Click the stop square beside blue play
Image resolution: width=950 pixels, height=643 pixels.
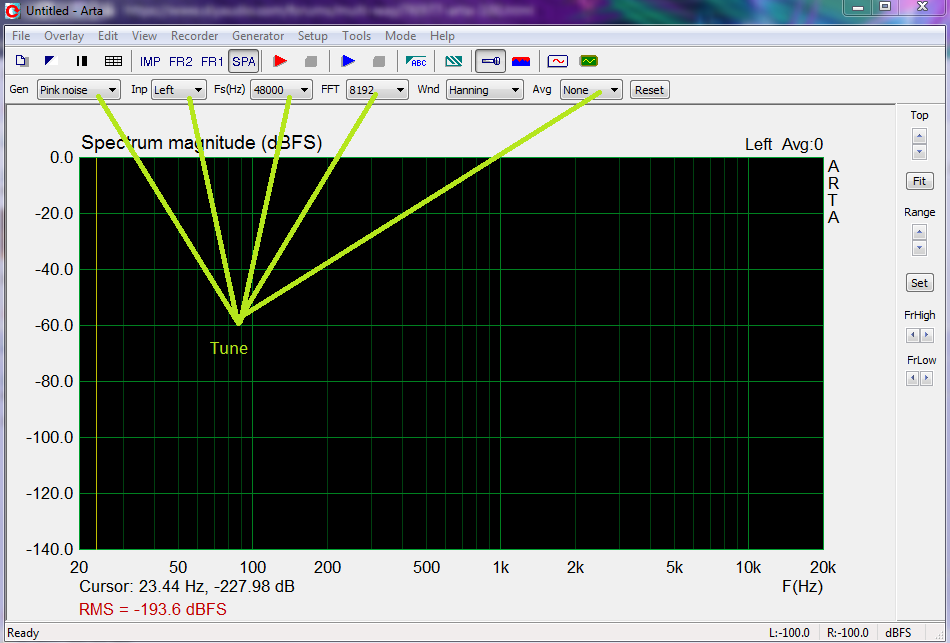(379, 61)
